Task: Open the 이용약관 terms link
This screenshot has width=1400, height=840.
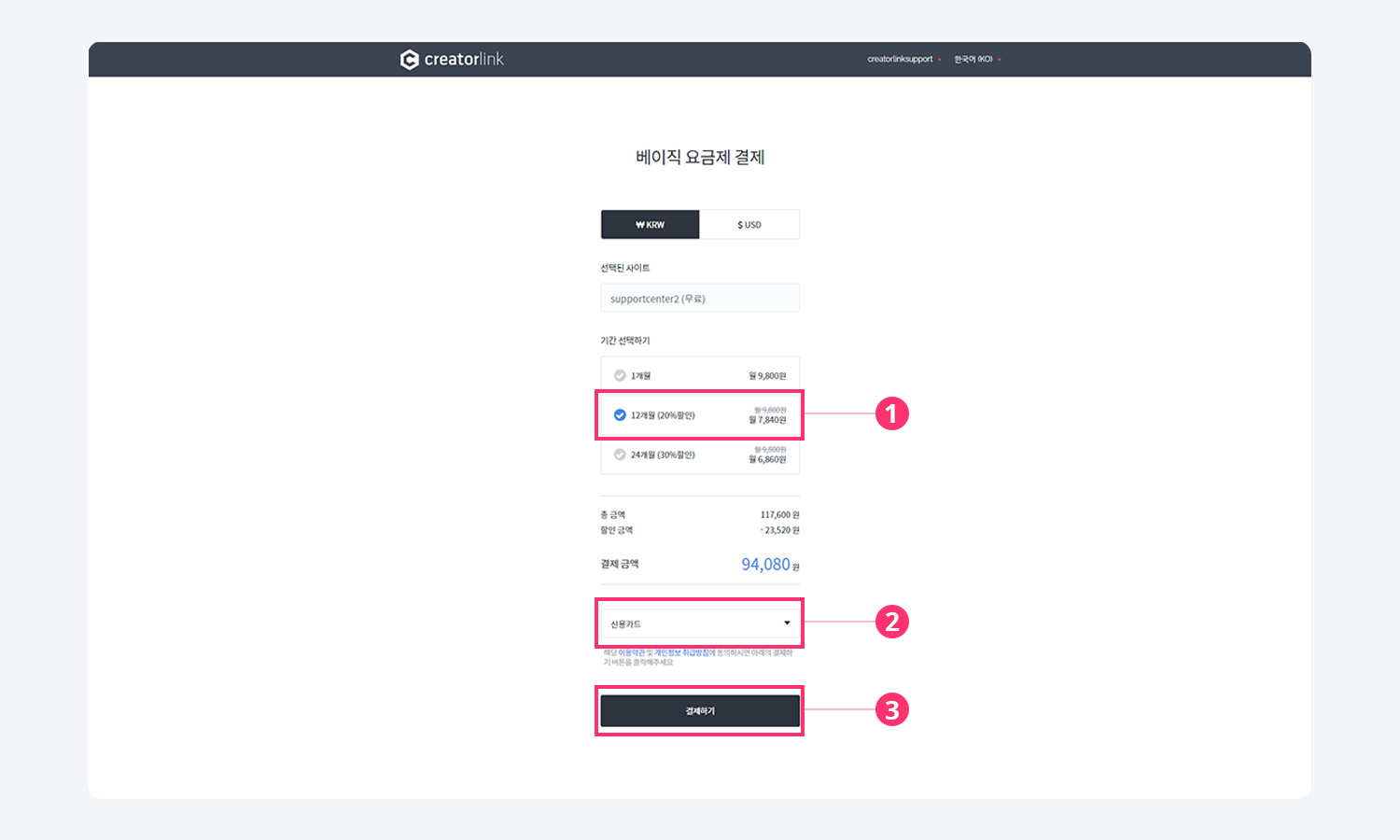Action: pos(631,652)
